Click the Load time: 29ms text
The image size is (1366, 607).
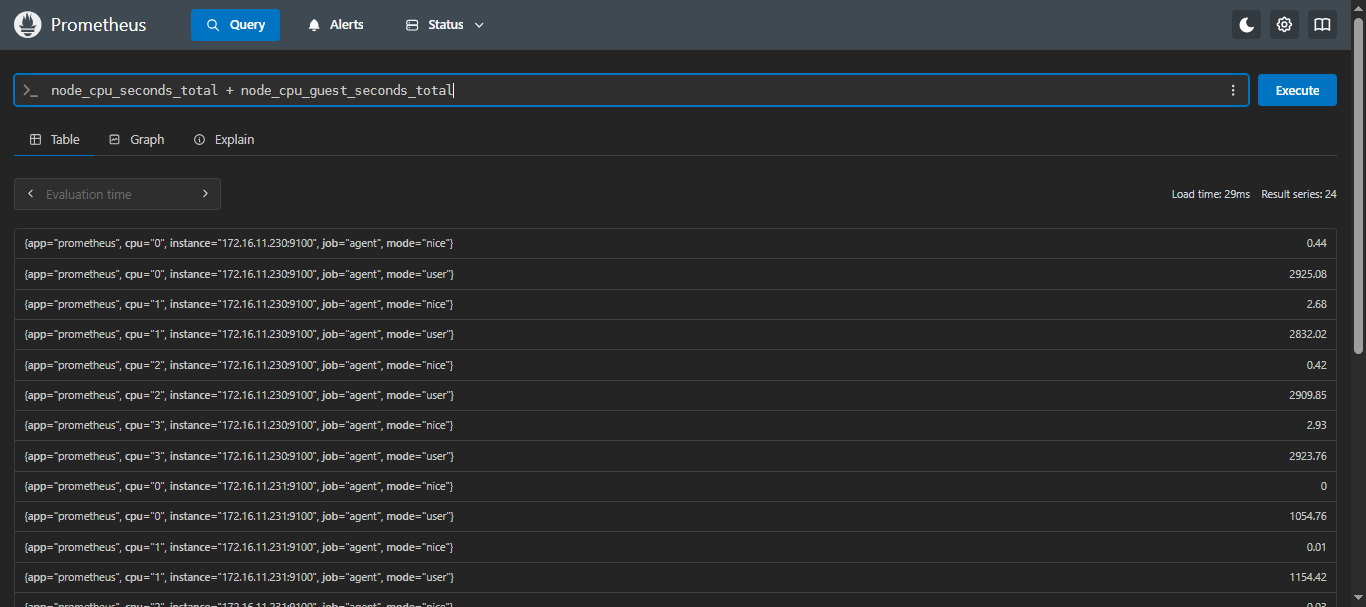pos(1211,194)
